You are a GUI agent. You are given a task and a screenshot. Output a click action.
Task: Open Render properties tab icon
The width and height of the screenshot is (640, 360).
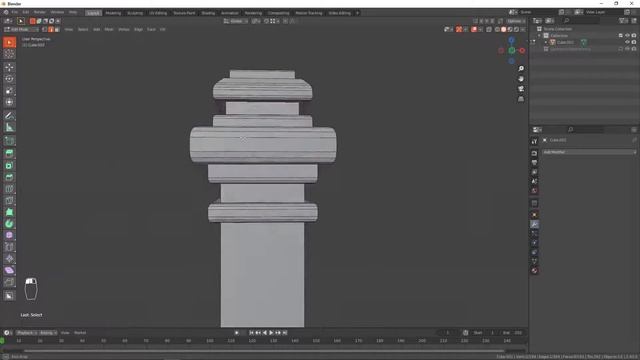(534, 153)
